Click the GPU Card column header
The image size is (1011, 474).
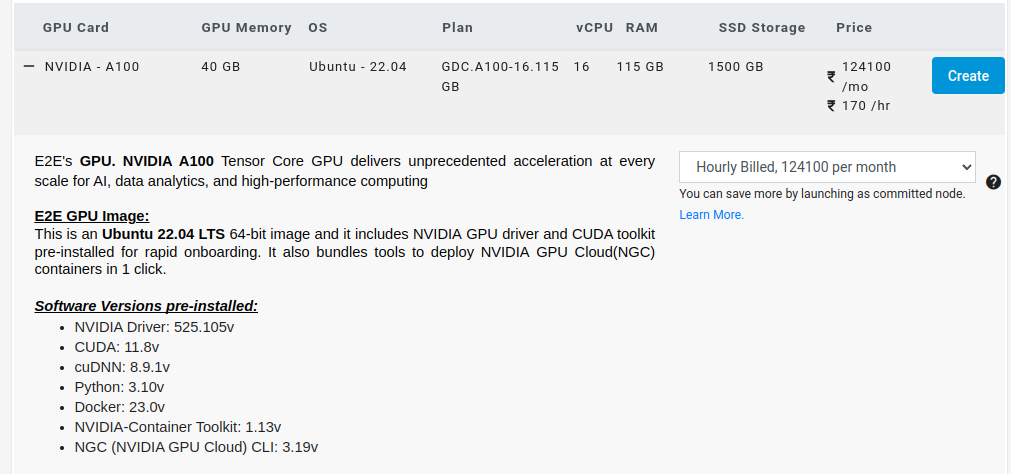[x=75, y=28]
